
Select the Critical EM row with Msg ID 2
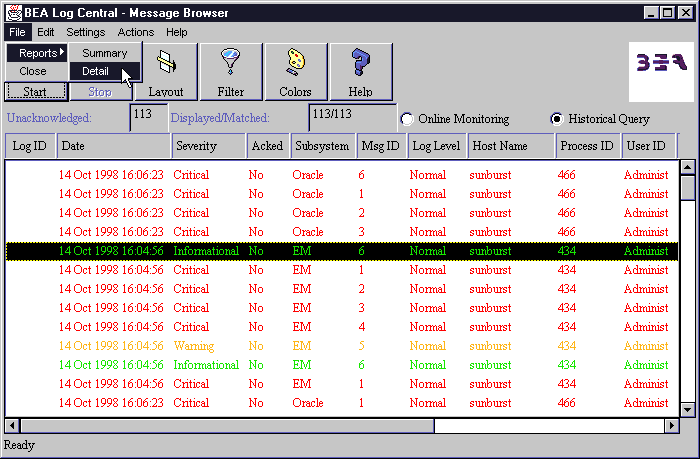[342, 289]
